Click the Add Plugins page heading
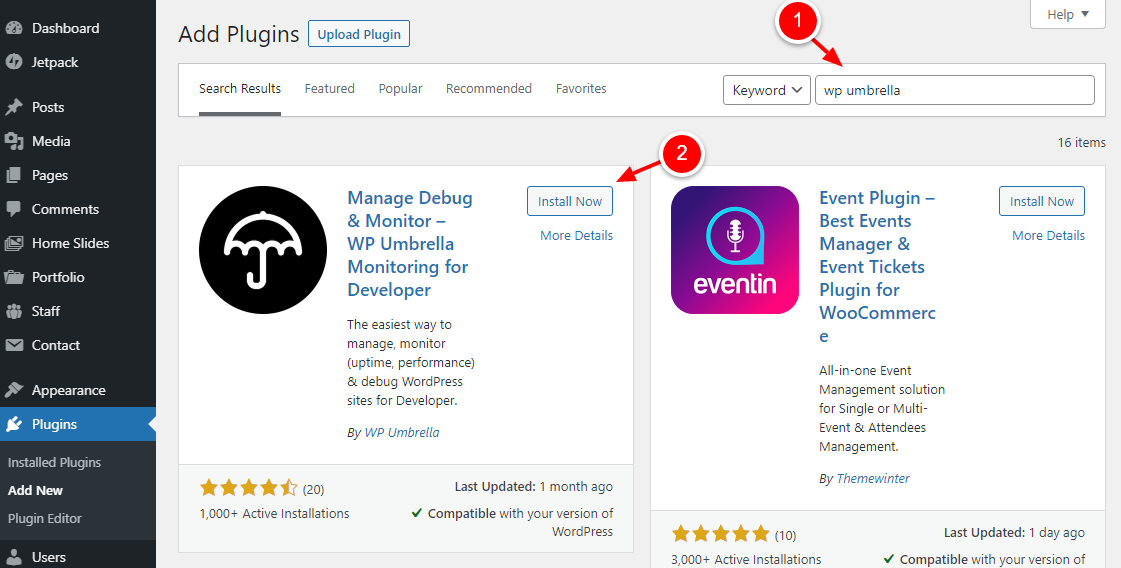This screenshot has height=568, width=1121. click(x=239, y=34)
